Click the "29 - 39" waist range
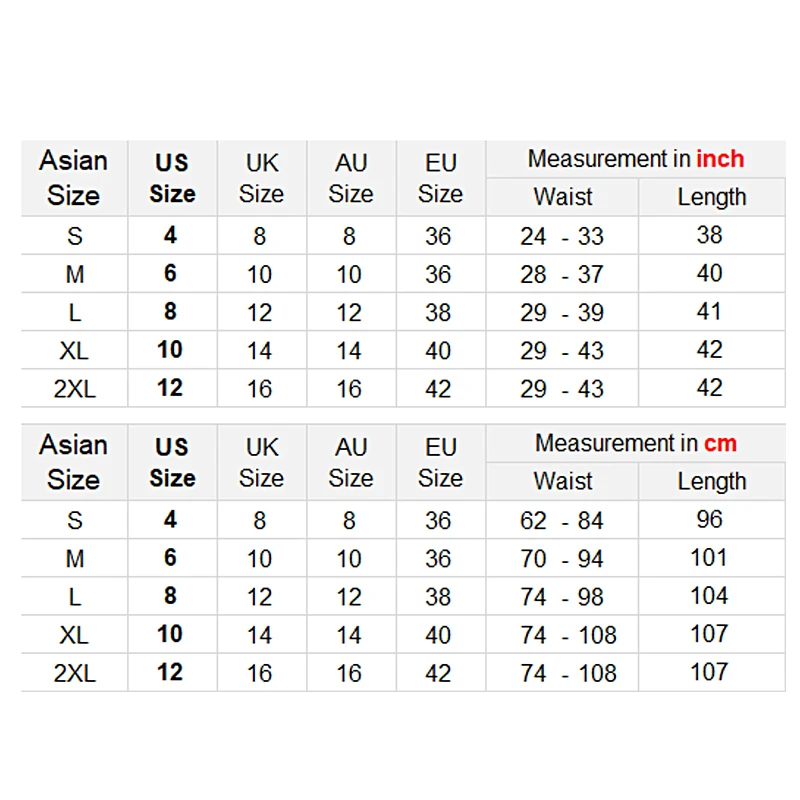This screenshot has height=800, width=800. 562,313
